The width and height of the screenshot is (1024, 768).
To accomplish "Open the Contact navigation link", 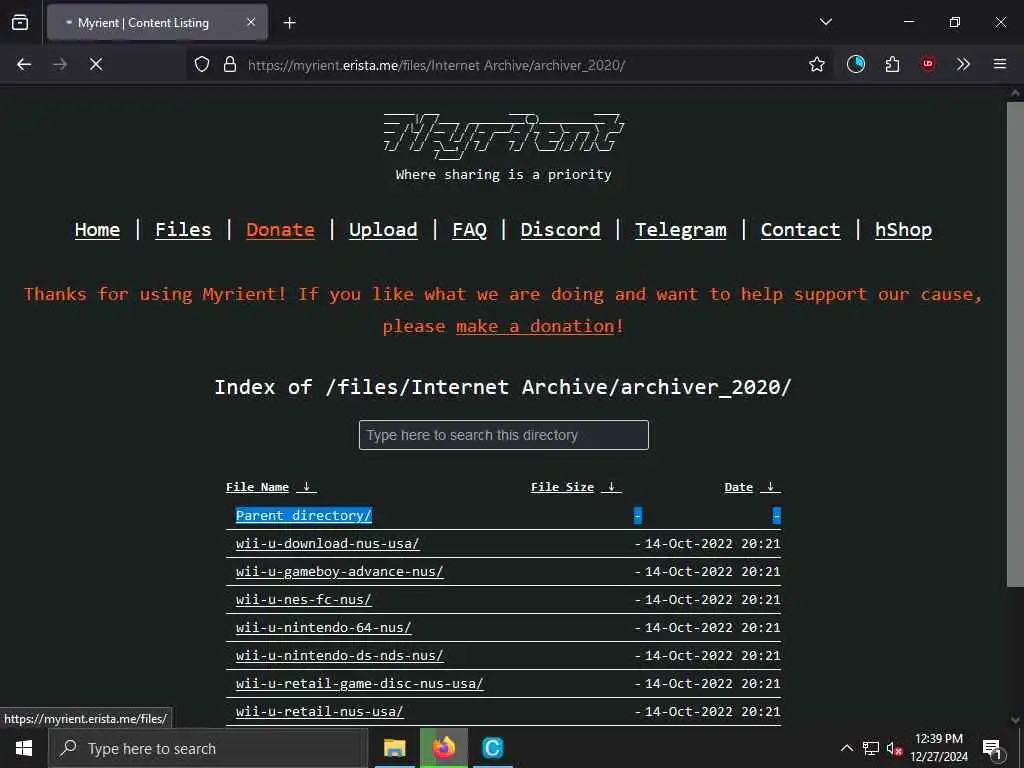I will point(801,230).
